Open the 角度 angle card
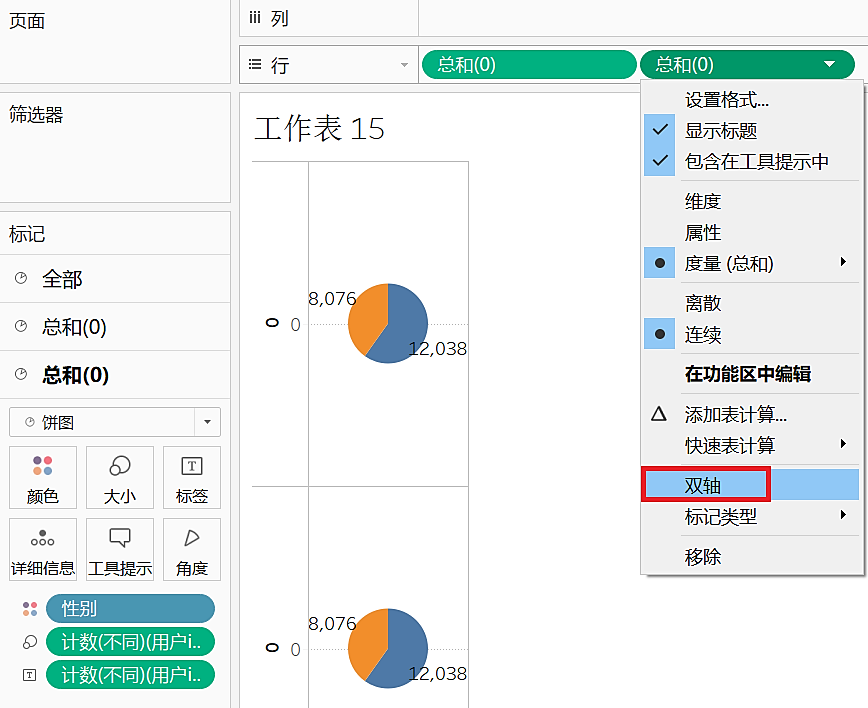This screenshot has width=868, height=708. coord(192,549)
